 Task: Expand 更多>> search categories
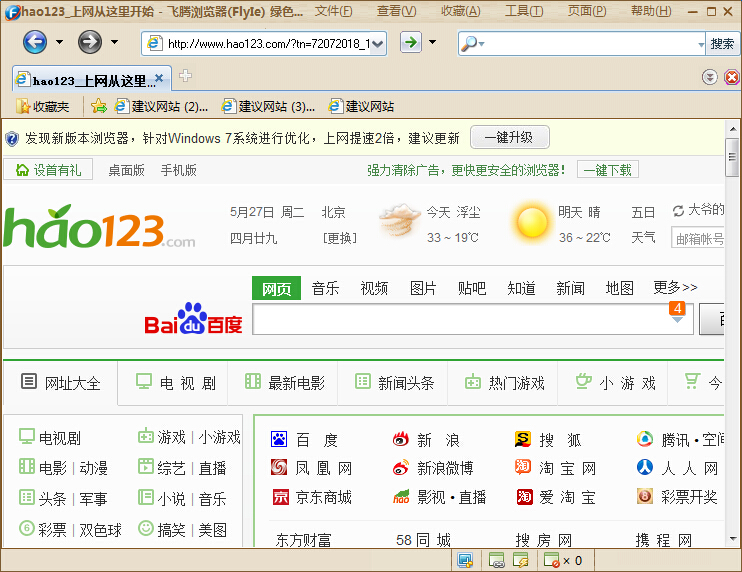(675, 287)
